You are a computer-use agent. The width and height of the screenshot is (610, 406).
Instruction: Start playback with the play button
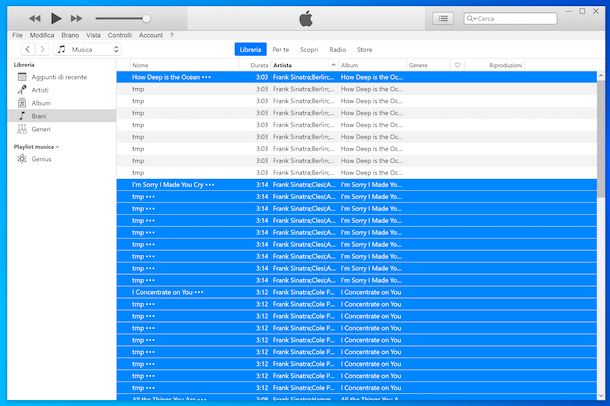tap(56, 18)
